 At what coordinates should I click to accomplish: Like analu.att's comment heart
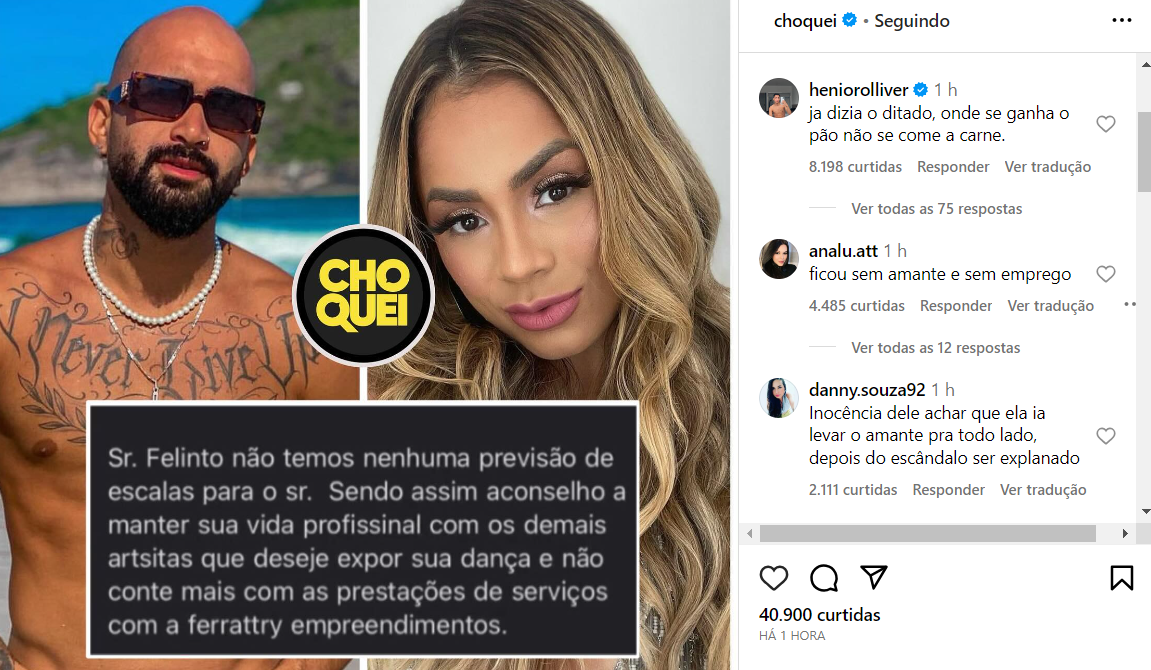coord(1105,274)
